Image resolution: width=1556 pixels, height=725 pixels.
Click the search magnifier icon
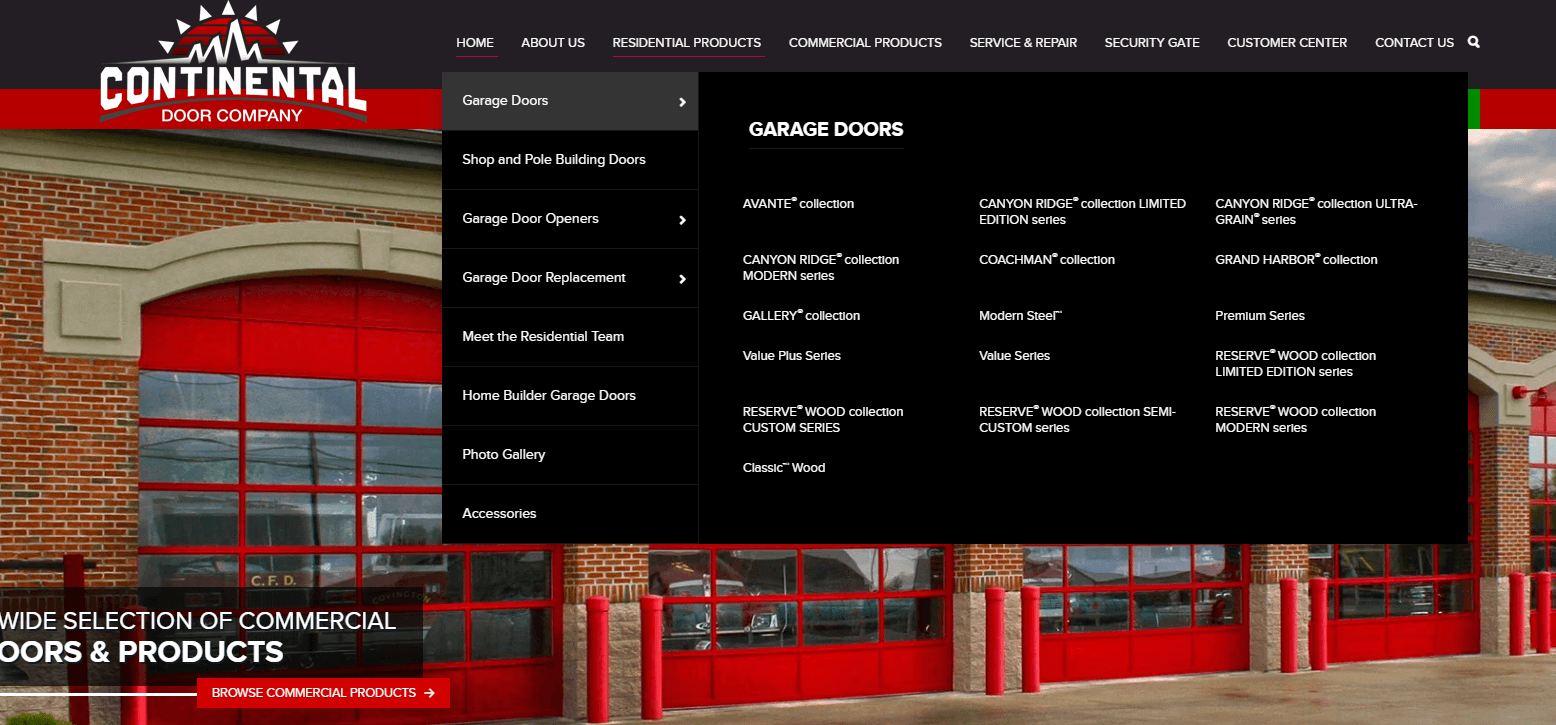1473,42
